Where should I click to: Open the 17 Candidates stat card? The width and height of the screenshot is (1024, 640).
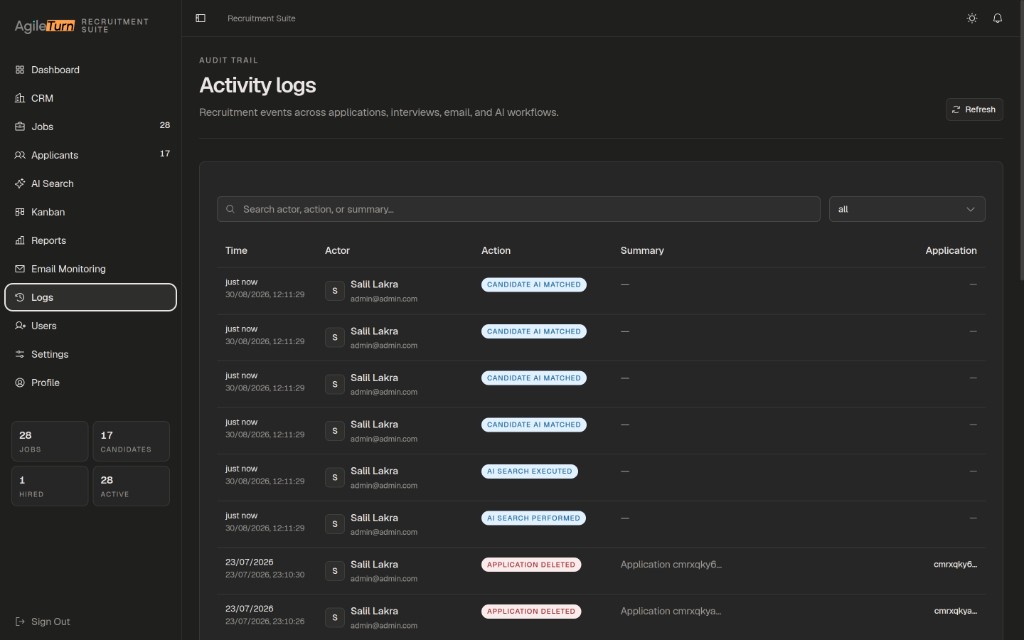point(131,441)
